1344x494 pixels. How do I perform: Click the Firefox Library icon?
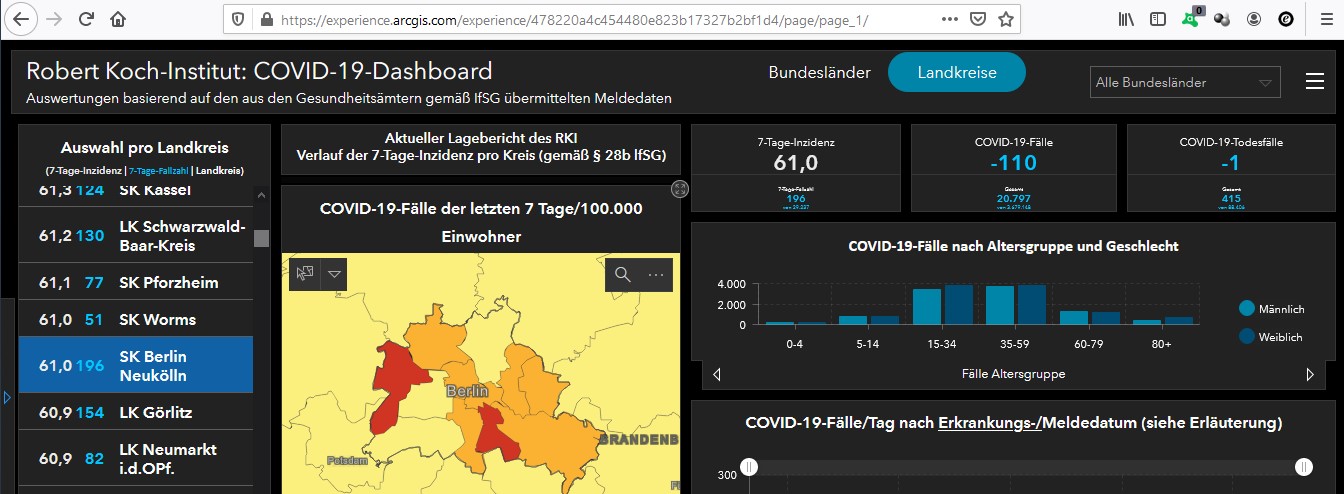(1126, 19)
